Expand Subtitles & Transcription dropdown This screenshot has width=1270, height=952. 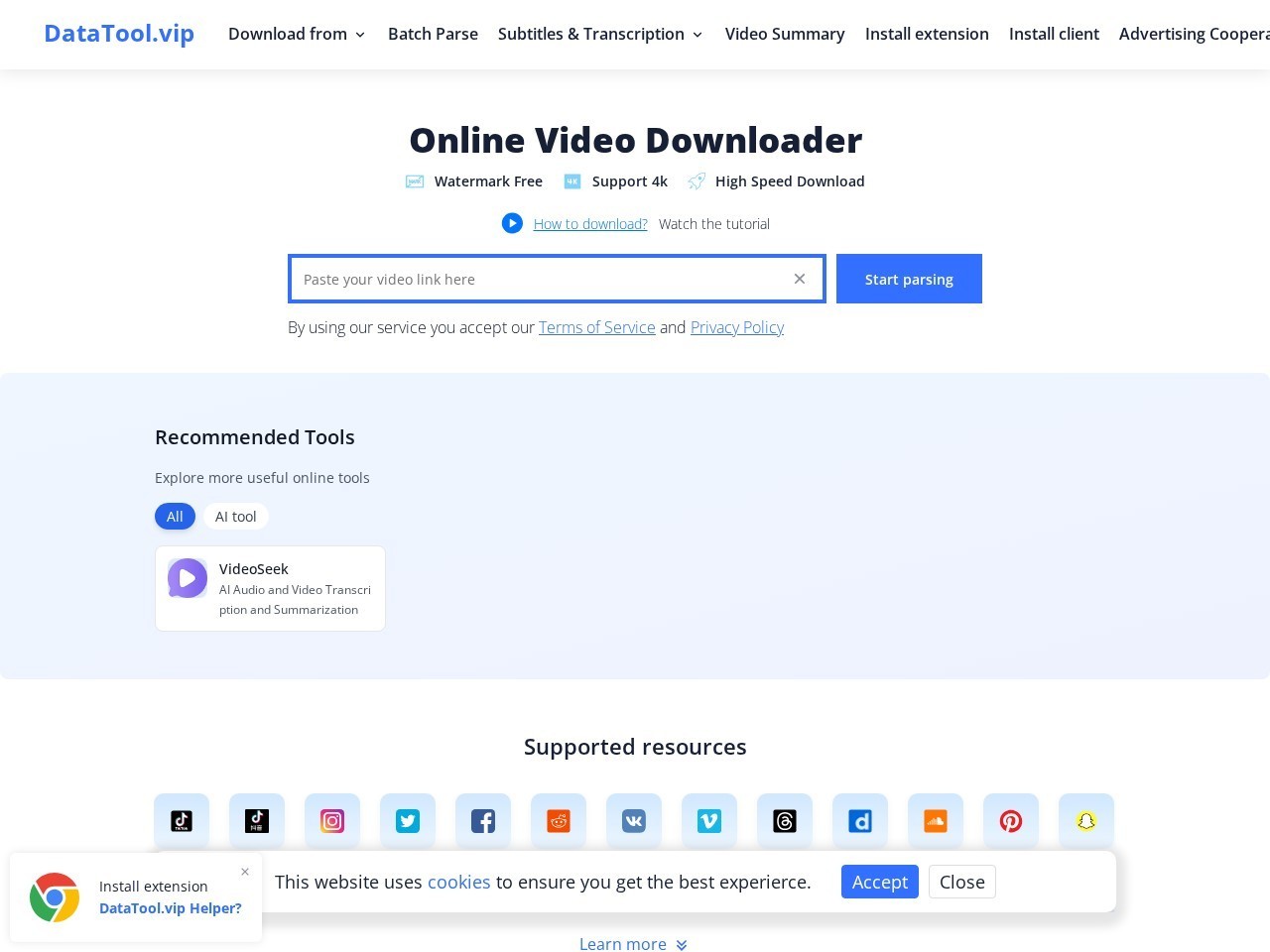600,34
